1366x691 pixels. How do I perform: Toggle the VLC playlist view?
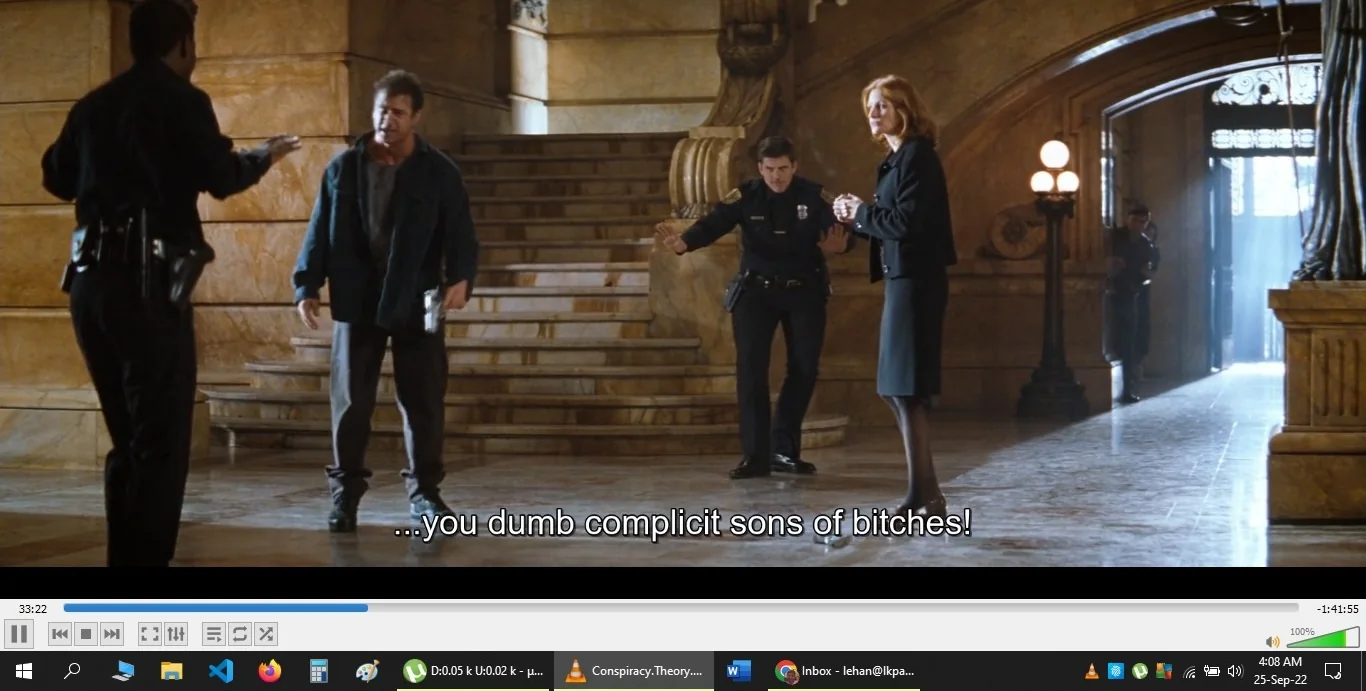(213, 634)
